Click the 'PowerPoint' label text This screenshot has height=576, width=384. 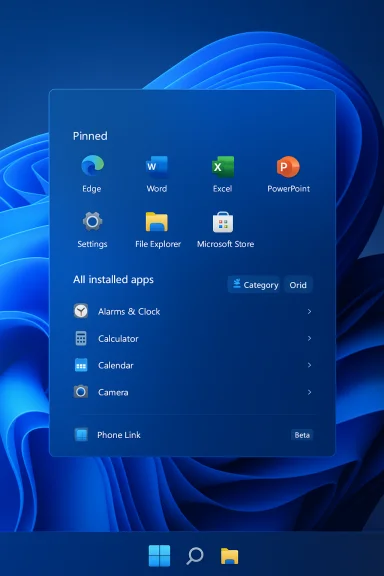click(x=288, y=188)
